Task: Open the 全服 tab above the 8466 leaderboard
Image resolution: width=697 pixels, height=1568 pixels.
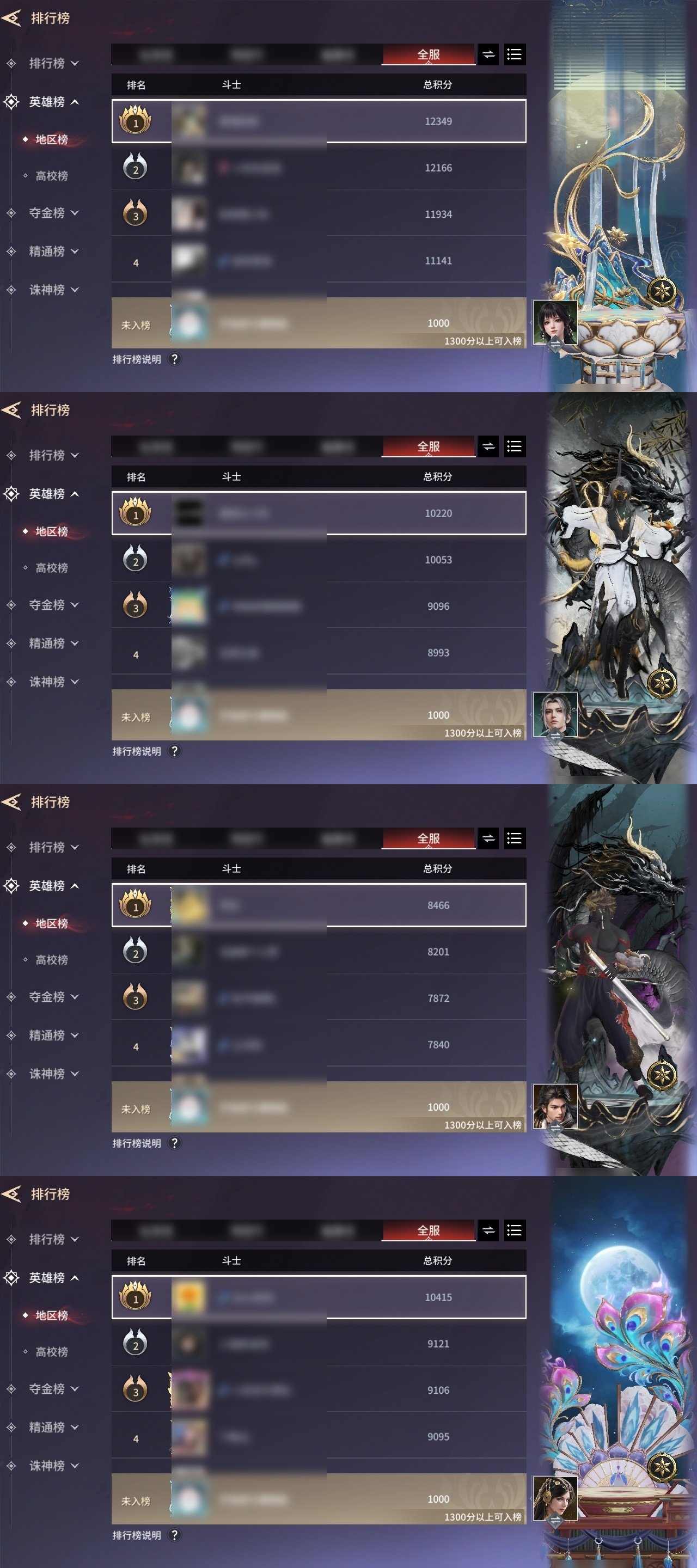Action: [x=429, y=839]
